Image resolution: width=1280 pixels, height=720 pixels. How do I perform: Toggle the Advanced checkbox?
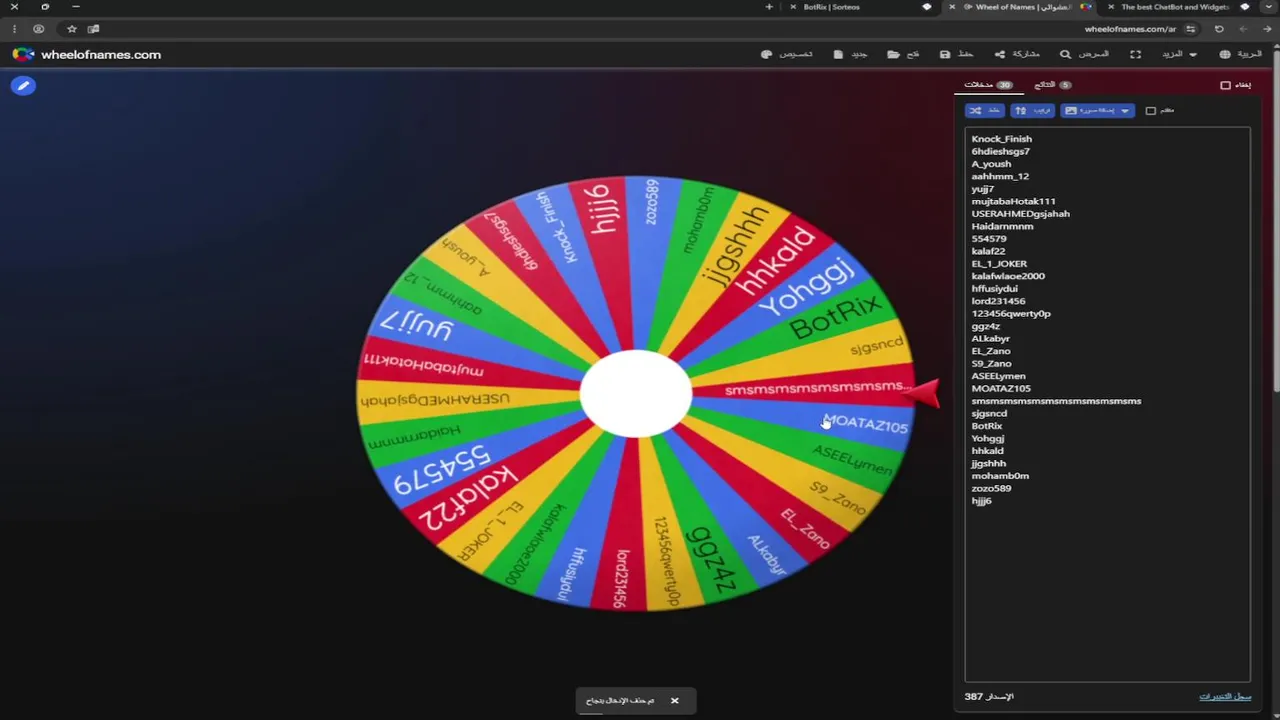[1150, 110]
